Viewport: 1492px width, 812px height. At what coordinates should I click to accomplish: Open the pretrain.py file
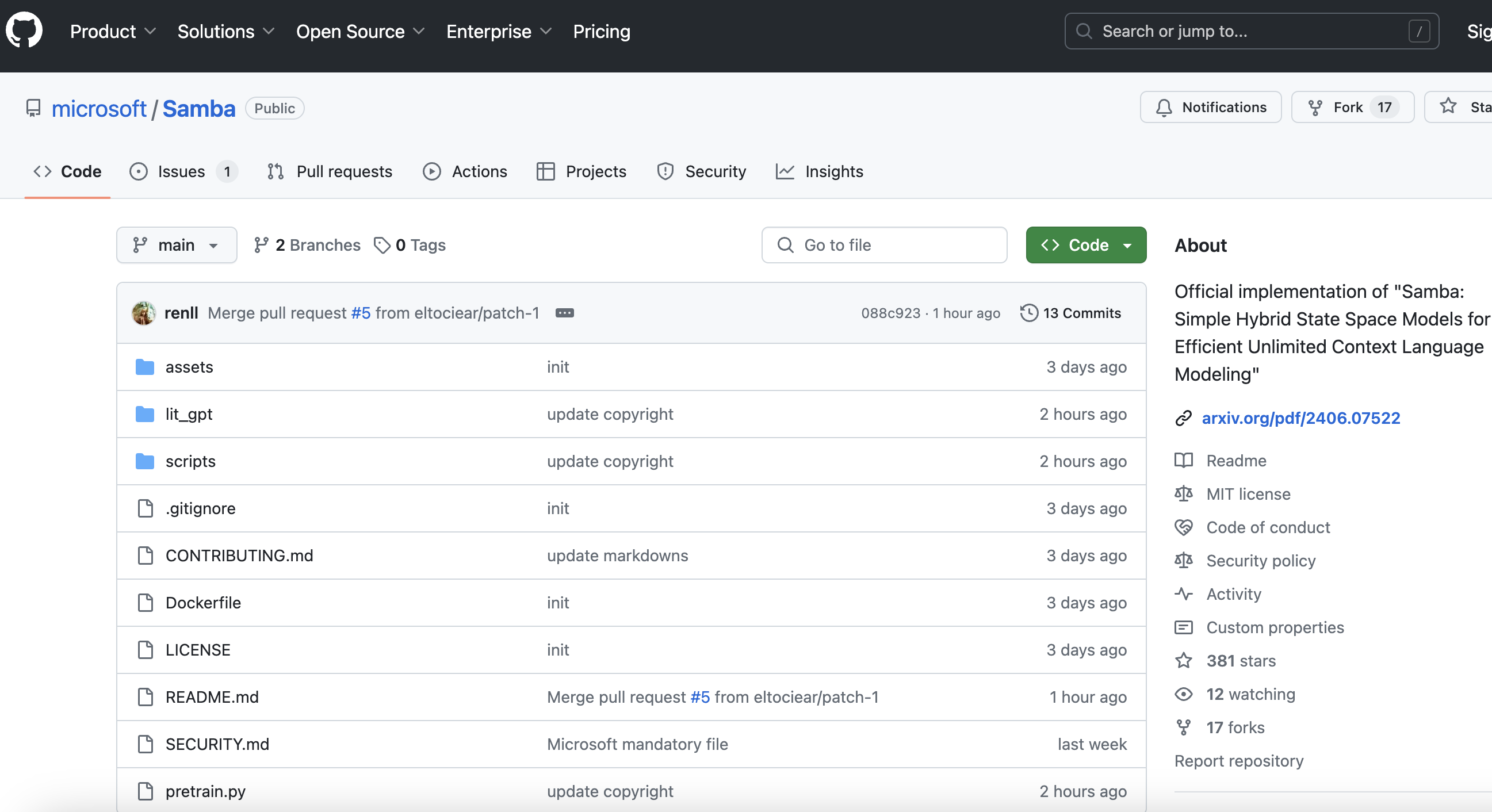[205, 791]
